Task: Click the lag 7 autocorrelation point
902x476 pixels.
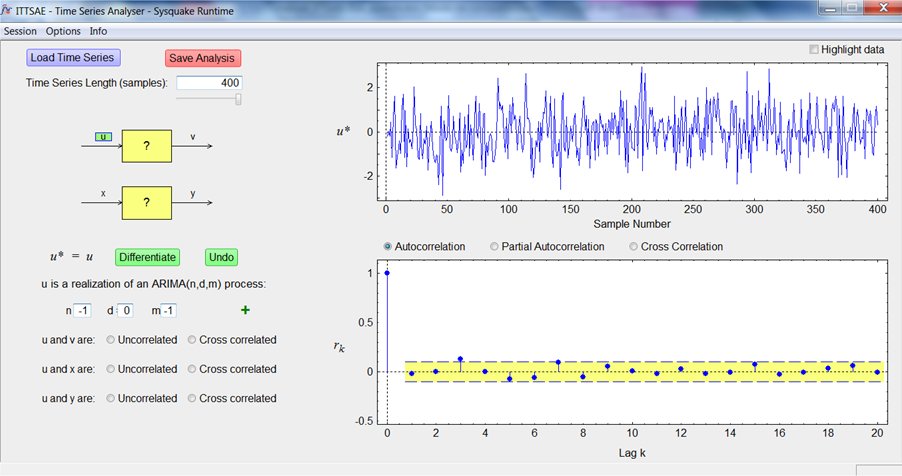Action: click(x=558, y=363)
